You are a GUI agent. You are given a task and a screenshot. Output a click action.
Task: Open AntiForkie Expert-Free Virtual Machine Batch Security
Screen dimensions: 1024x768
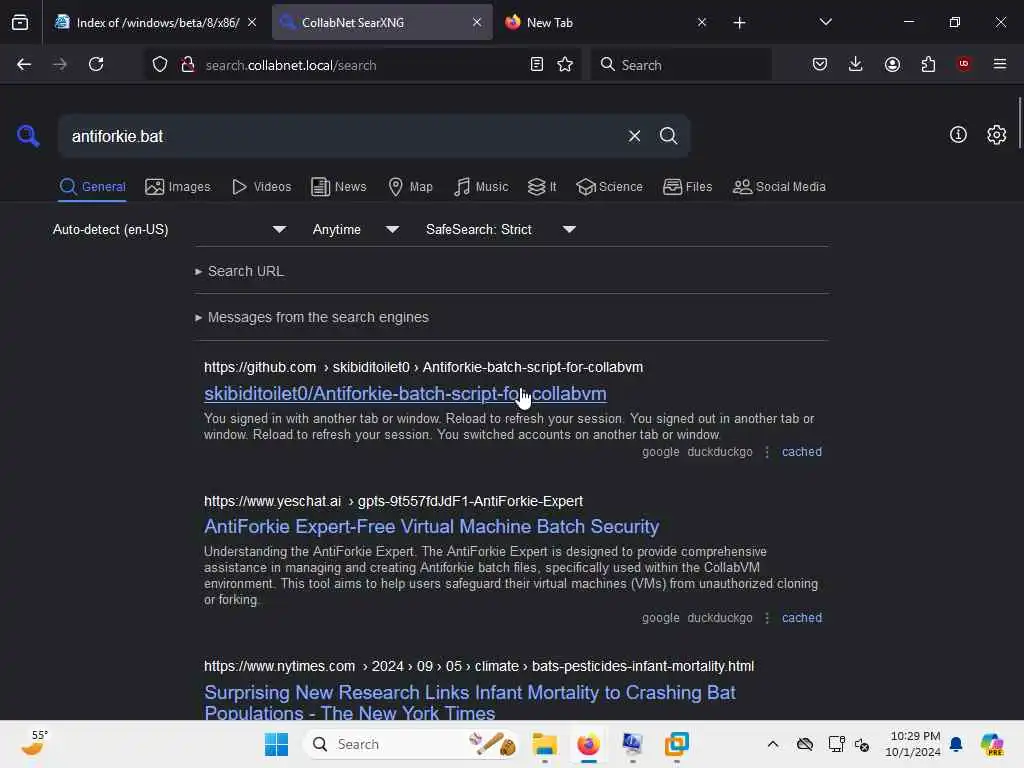[431, 526]
